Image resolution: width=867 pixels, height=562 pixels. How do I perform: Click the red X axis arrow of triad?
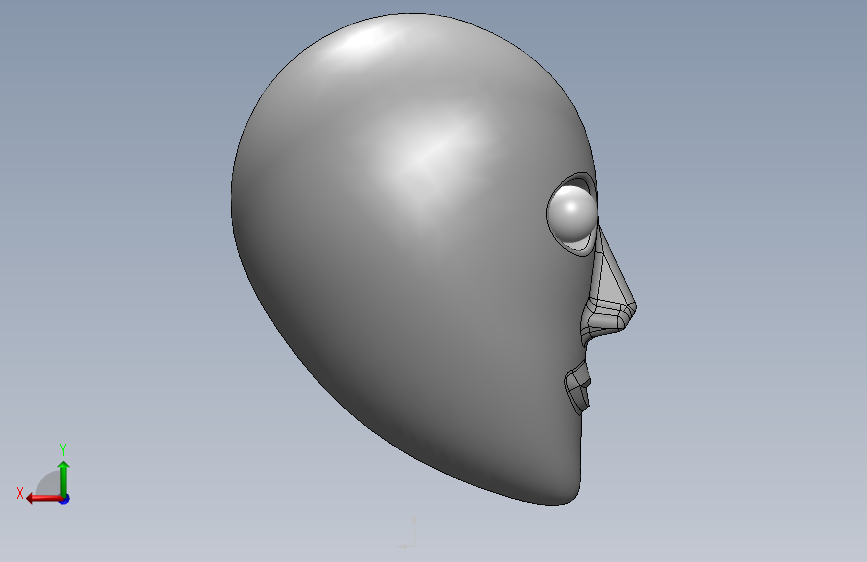(x=44, y=498)
